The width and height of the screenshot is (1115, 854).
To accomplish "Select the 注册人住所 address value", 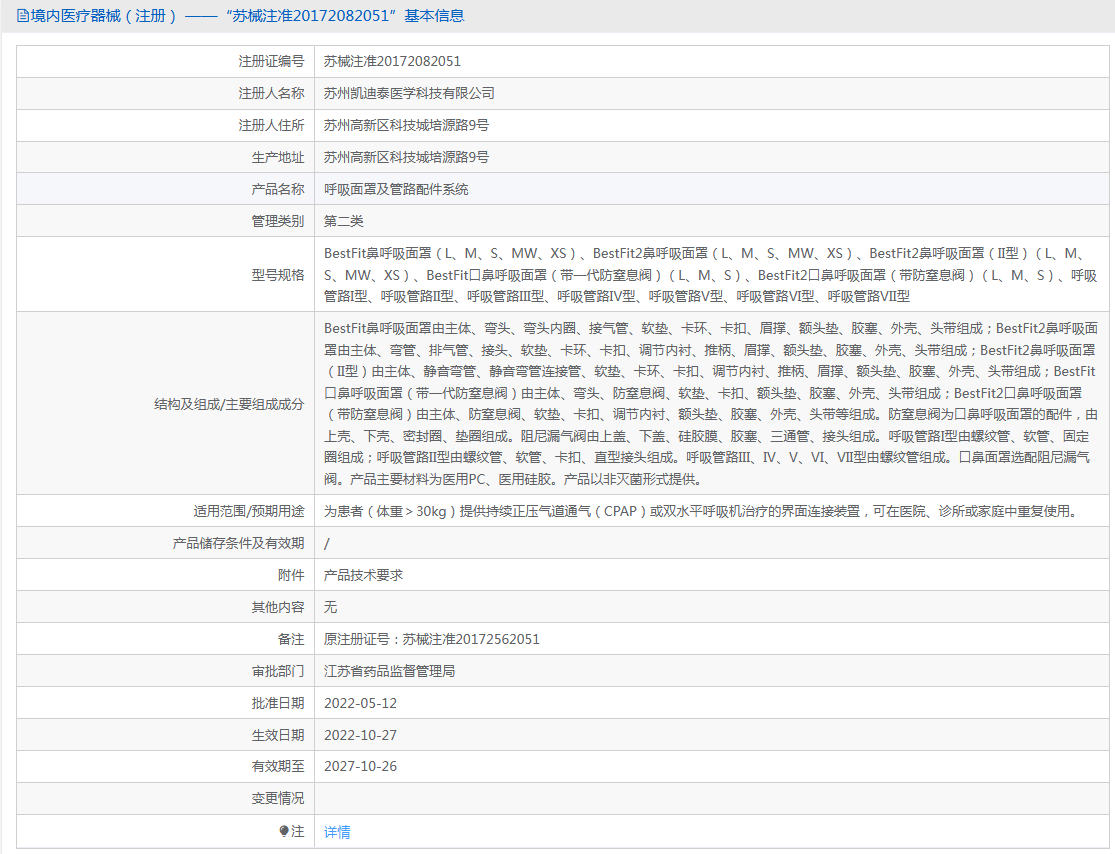I will [406, 125].
